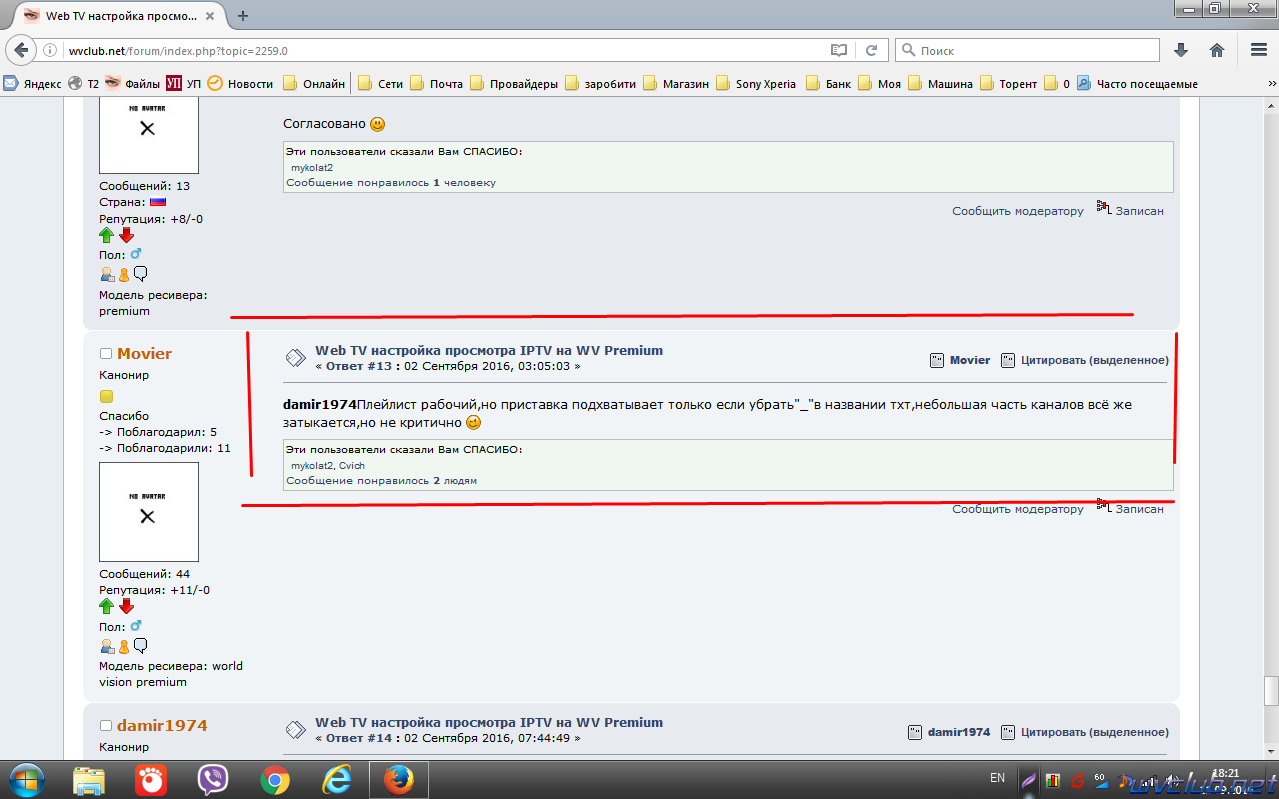Open the Firefox hamburger menu

tap(1258, 50)
